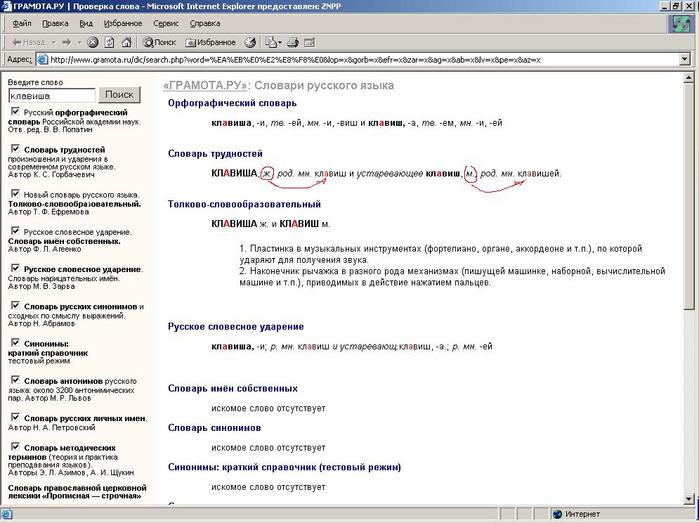This screenshot has width=699, height=523.
Task: Click the vertical scrollbar thumb
Action: click(689, 196)
